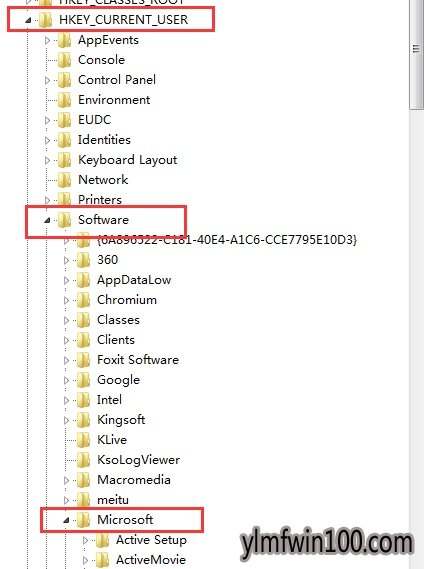Screen dimensions: 424x569
Task: Expand the AppEvents key
Action: click(x=47, y=40)
